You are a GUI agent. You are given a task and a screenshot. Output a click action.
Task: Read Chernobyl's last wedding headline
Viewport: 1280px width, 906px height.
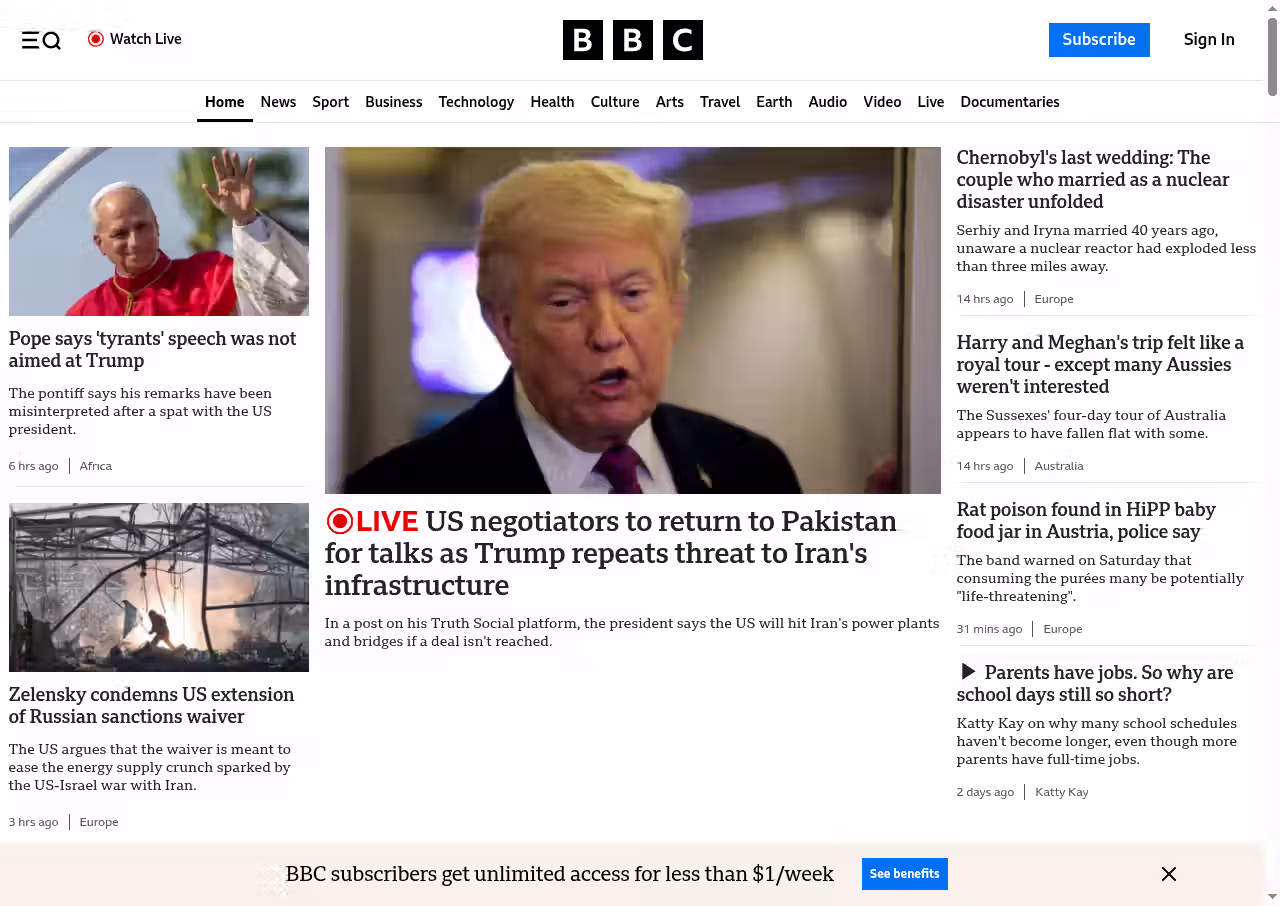1092,180
